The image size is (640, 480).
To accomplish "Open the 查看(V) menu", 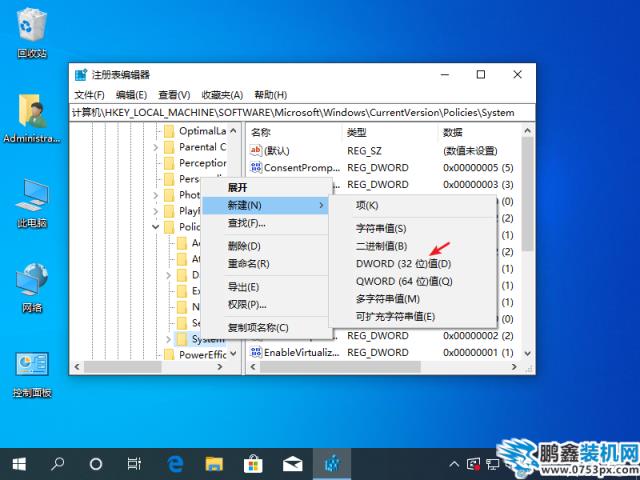I will pyautogui.click(x=174, y=95).
